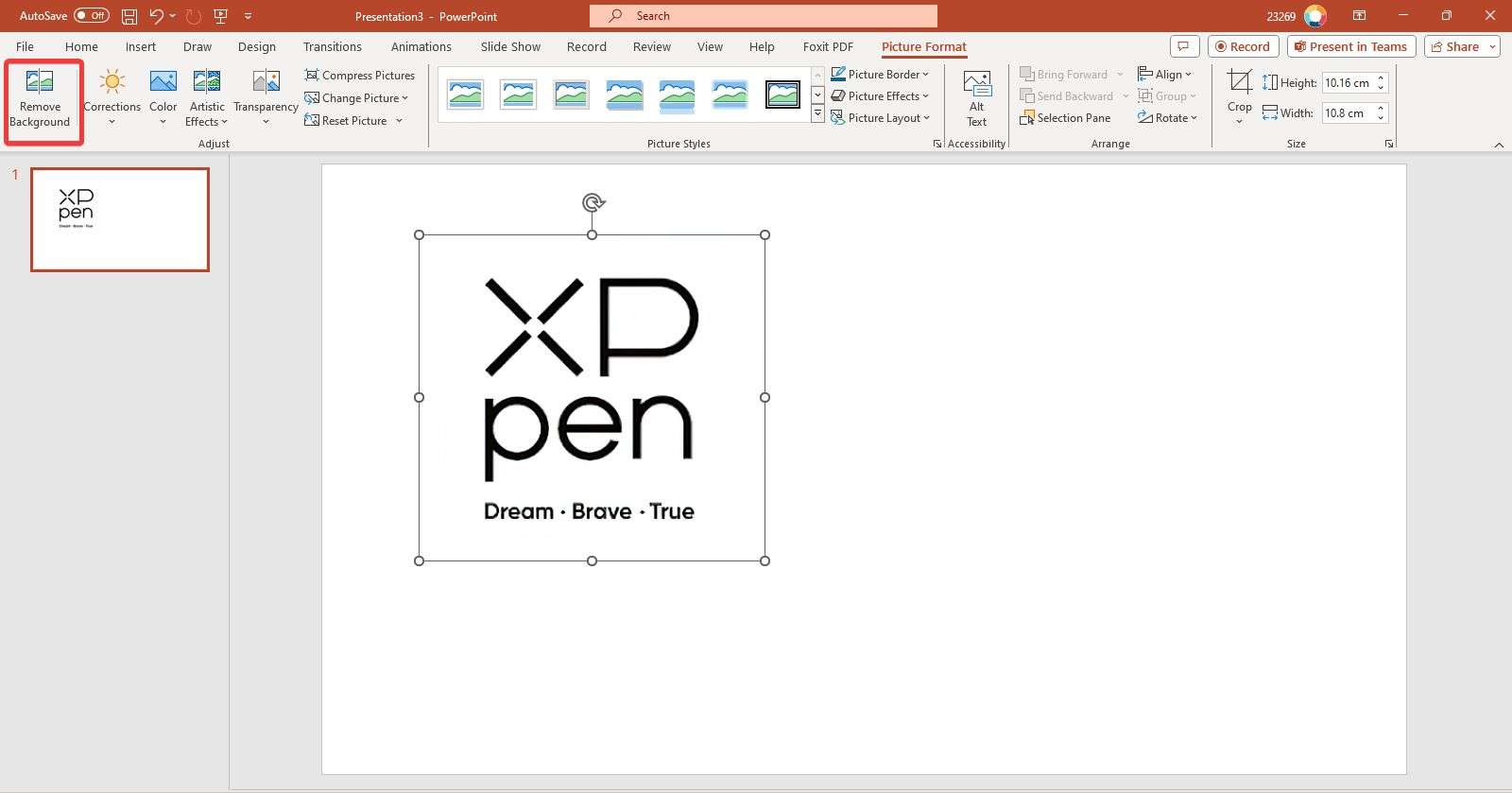1512x793 pixels.
Task: Open the Artistic Effects gallery
Action: click(x=207, y=99)
